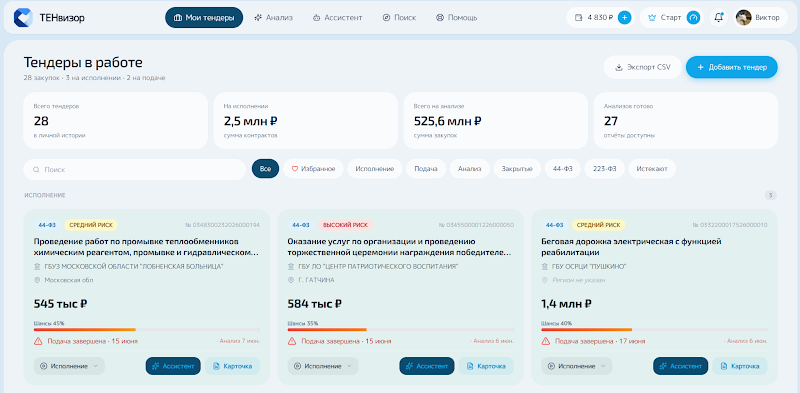Click warning triangle icon beside 17 июня
The height and width of the screenshot is (393, 800).
coord(545,341)
